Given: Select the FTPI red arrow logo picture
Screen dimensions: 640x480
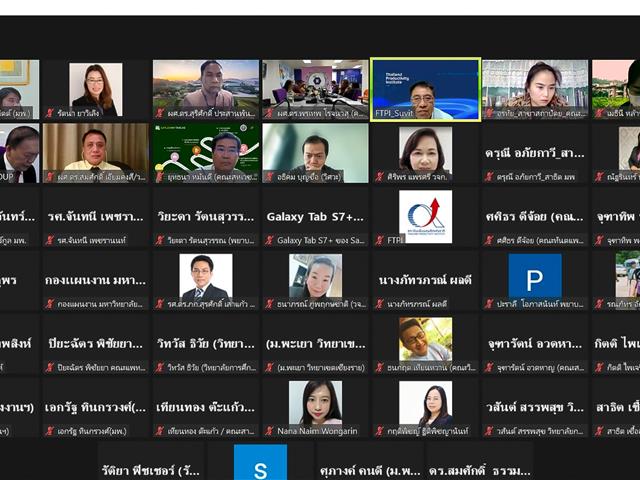Looking at the screenshot, I should pos(425,217).
